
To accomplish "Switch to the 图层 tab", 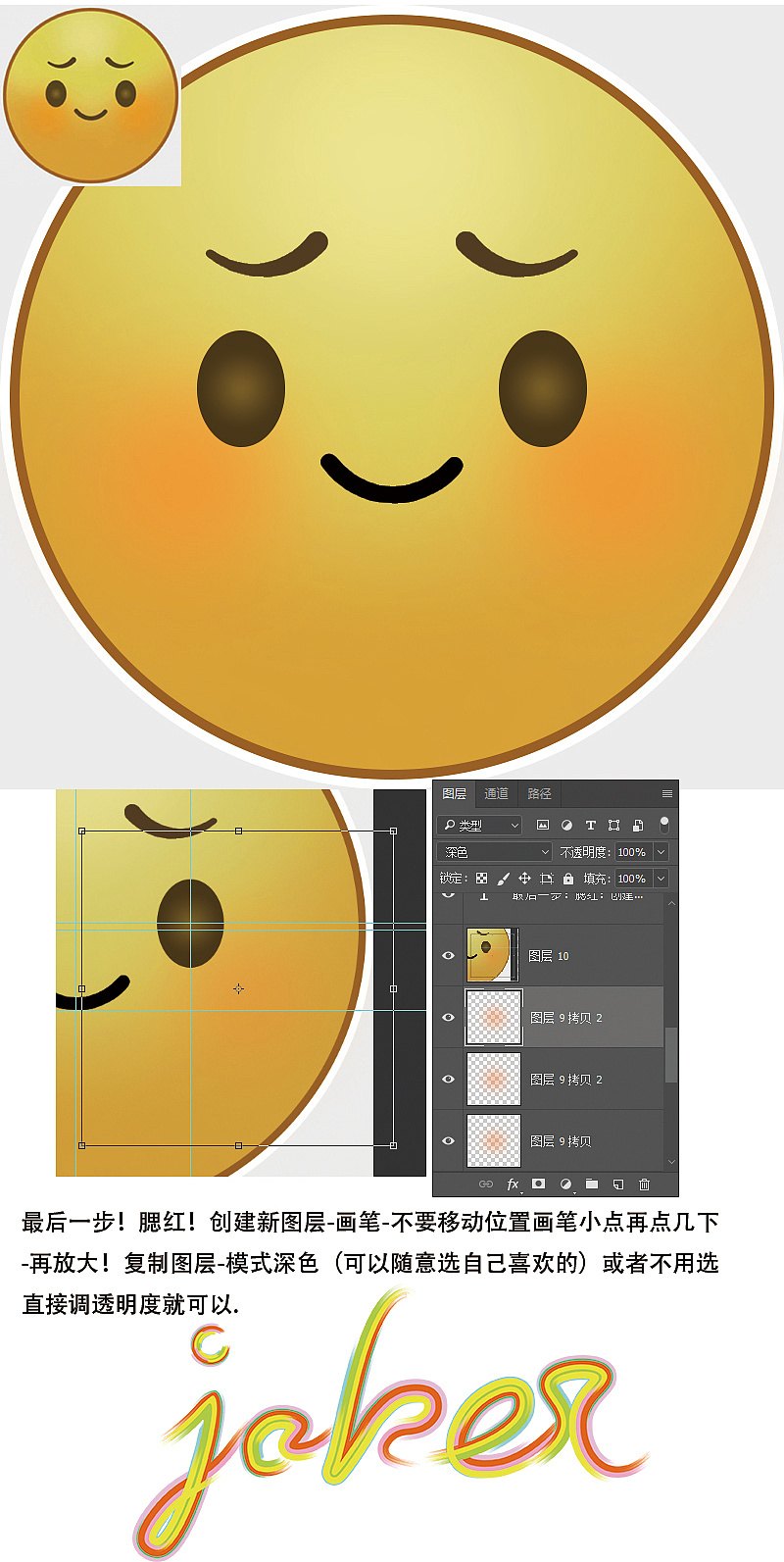I will [x=454, y=793].
